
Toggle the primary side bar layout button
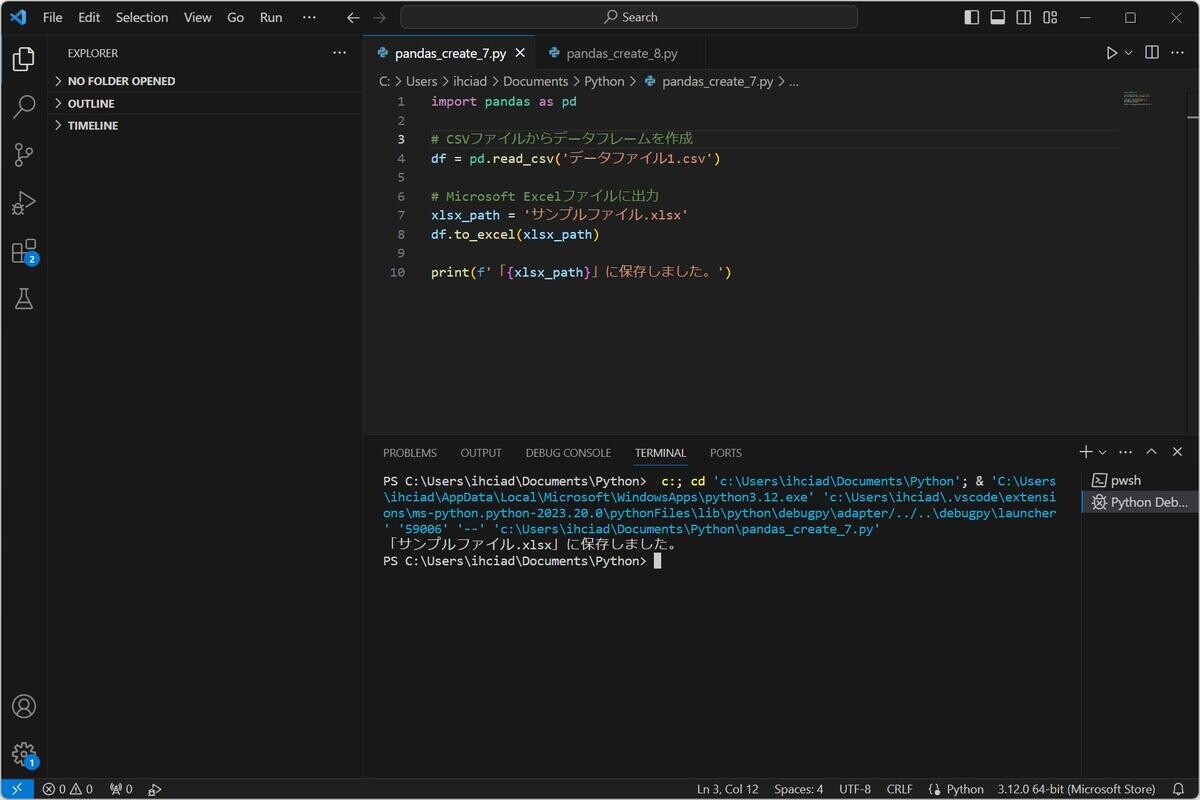[971, 17]
